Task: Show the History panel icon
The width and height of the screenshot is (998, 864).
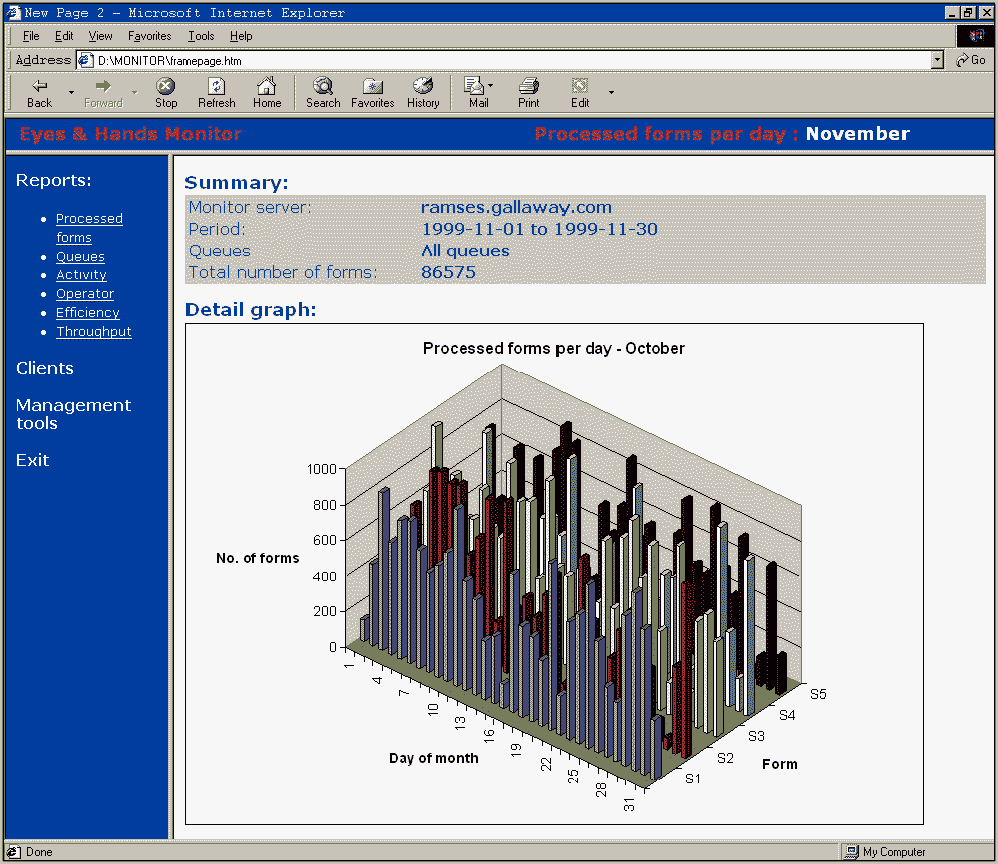Action: [423, 87]
